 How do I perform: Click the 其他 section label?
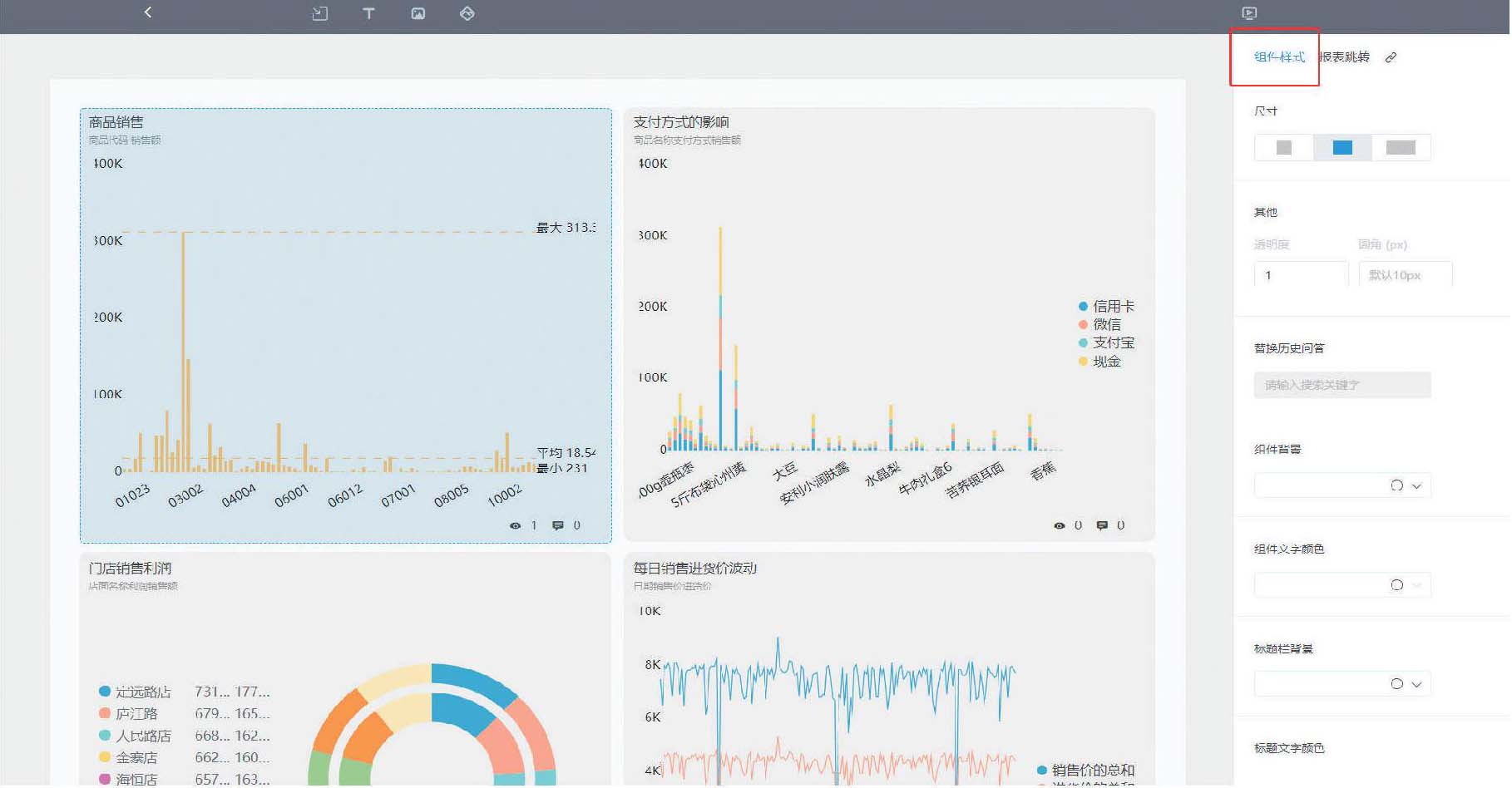[1265, 213]
